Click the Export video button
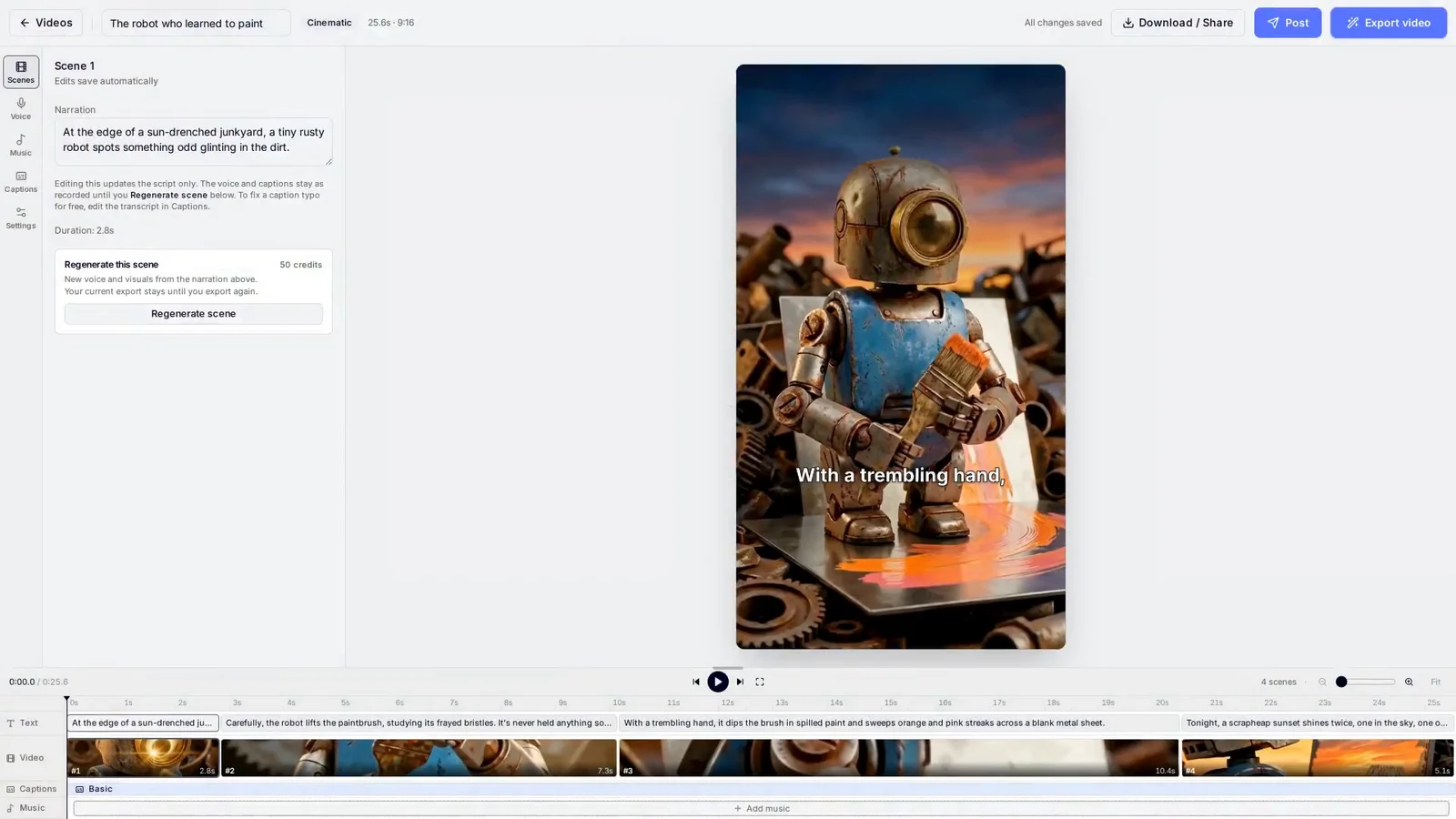This screenshot has width=1456, height=819. [1389, 23]
